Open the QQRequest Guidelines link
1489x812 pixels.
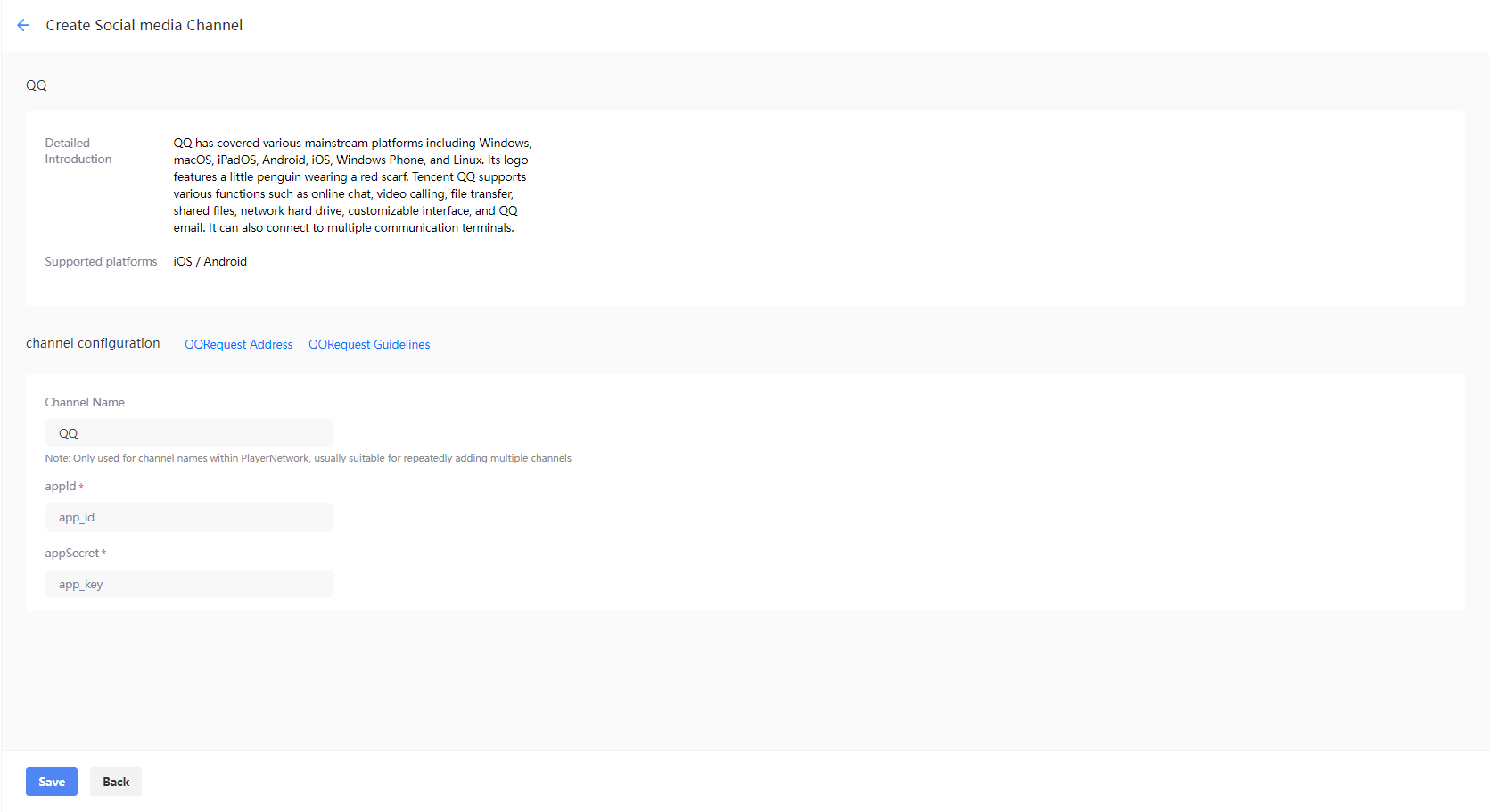(x=369, y=344)
